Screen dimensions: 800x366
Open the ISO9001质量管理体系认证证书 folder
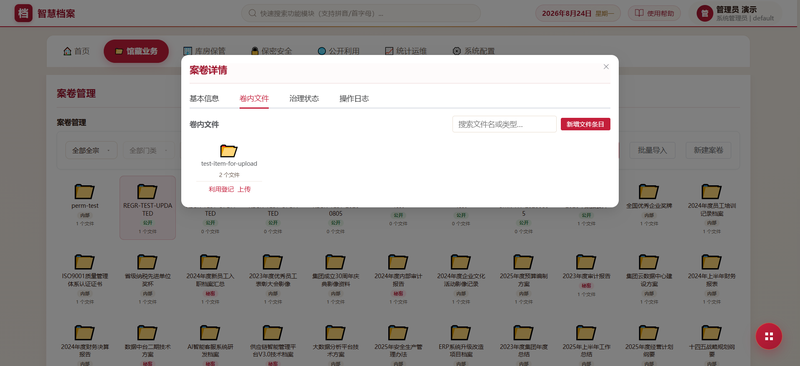(x=85, y=262)
